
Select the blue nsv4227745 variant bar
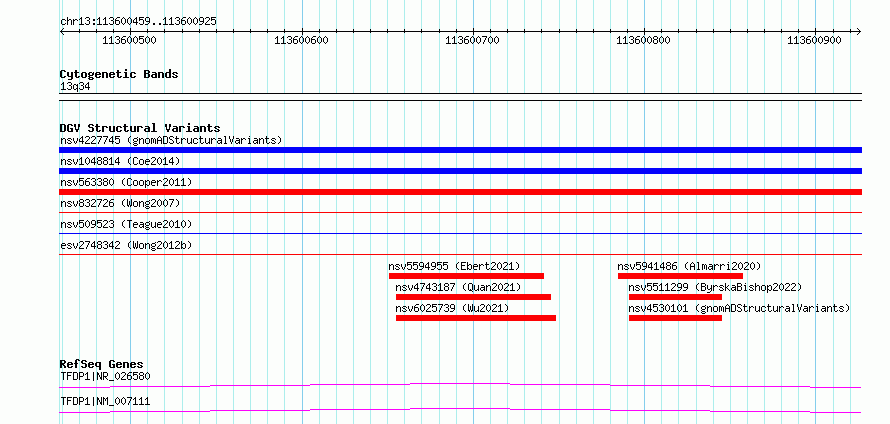tap(460, 150)
